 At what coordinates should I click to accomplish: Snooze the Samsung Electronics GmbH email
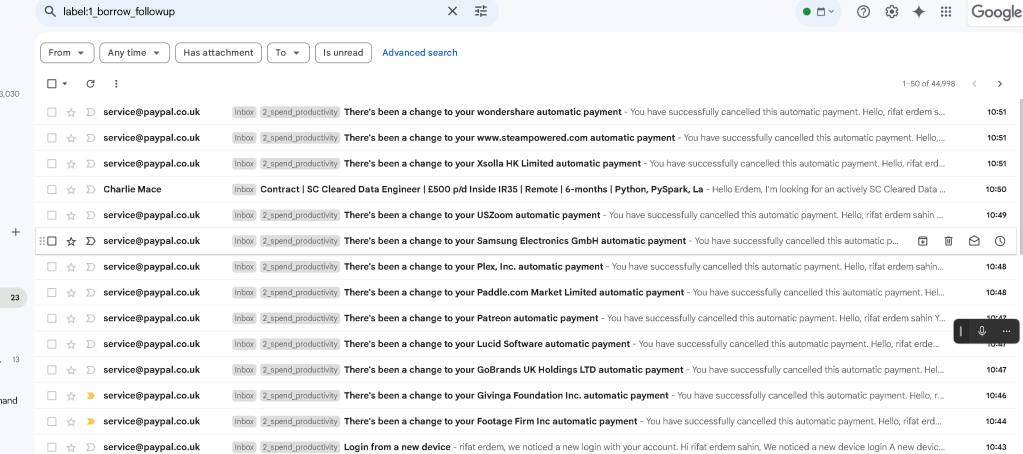1000,241
